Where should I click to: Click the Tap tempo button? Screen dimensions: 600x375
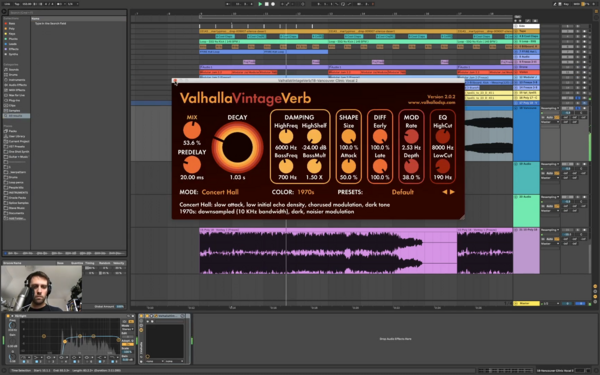click(17, 4)
